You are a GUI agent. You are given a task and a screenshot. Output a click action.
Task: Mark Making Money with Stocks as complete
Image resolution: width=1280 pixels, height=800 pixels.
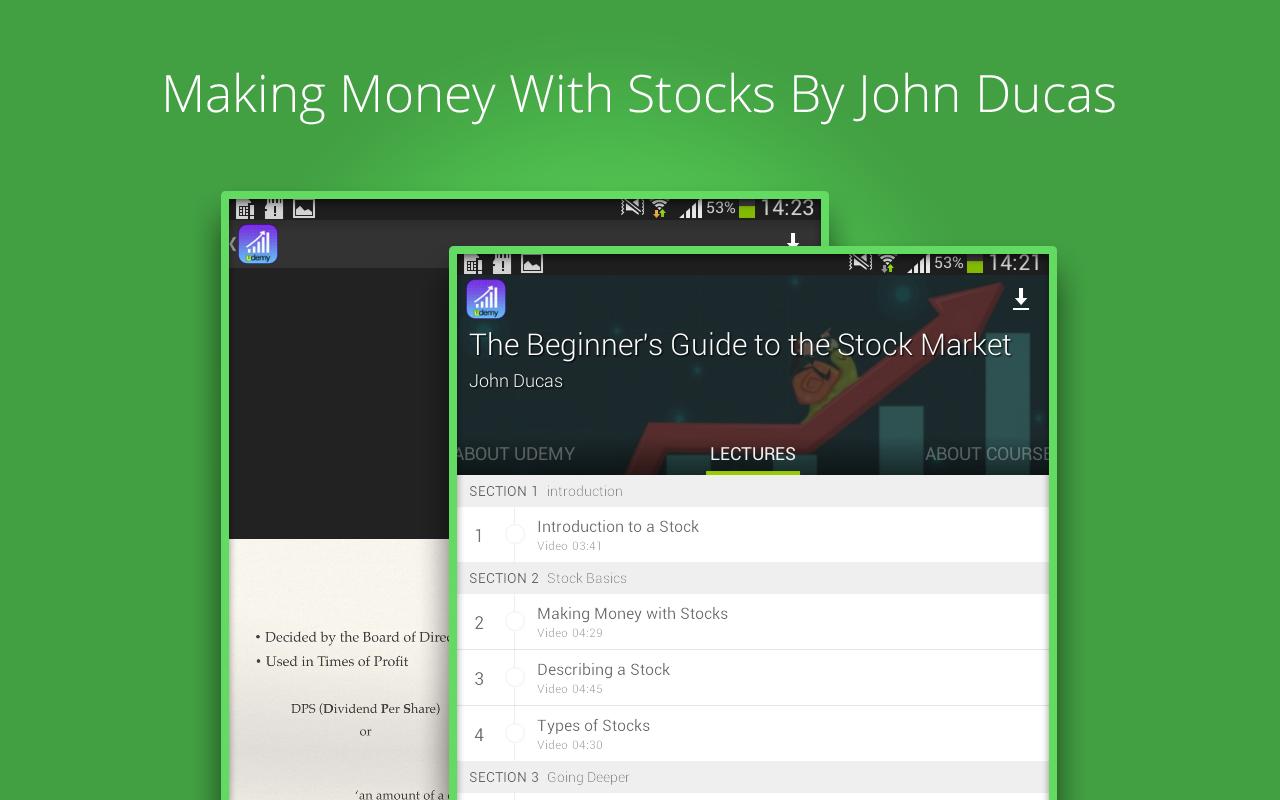(517, 621)
